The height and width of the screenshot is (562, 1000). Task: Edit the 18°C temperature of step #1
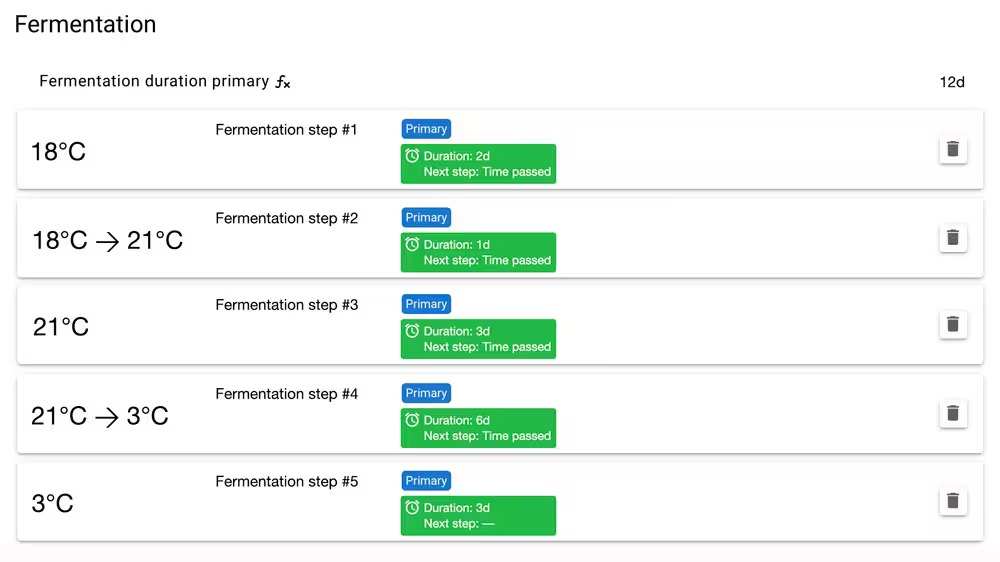(59, 152)
